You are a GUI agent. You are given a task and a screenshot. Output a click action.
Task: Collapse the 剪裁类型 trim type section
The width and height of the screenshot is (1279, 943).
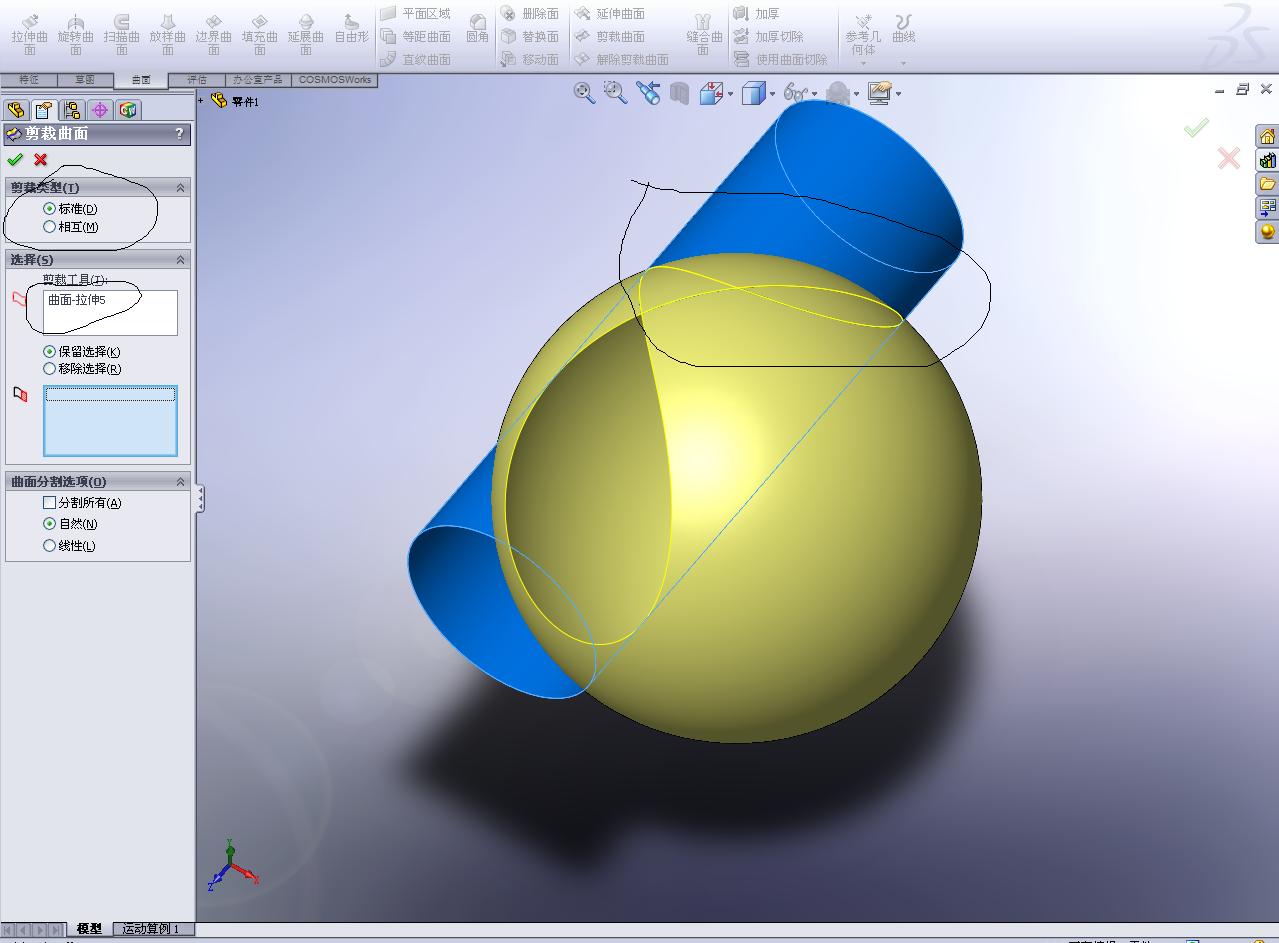coord(181,188)
